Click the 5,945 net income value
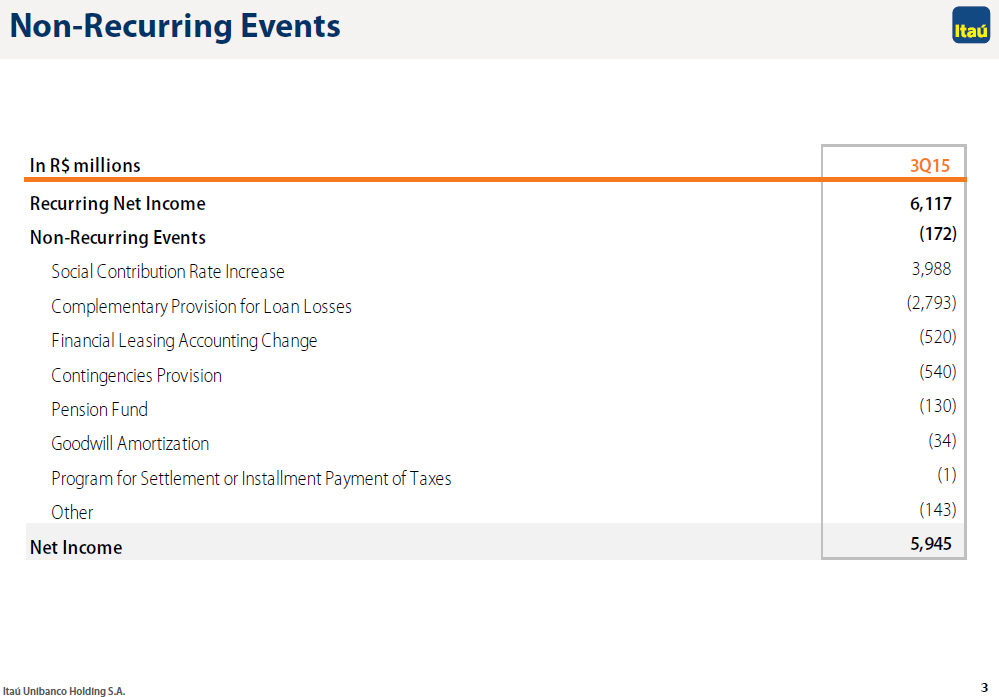Screen dimensions: 999x697 click(930, 543)
